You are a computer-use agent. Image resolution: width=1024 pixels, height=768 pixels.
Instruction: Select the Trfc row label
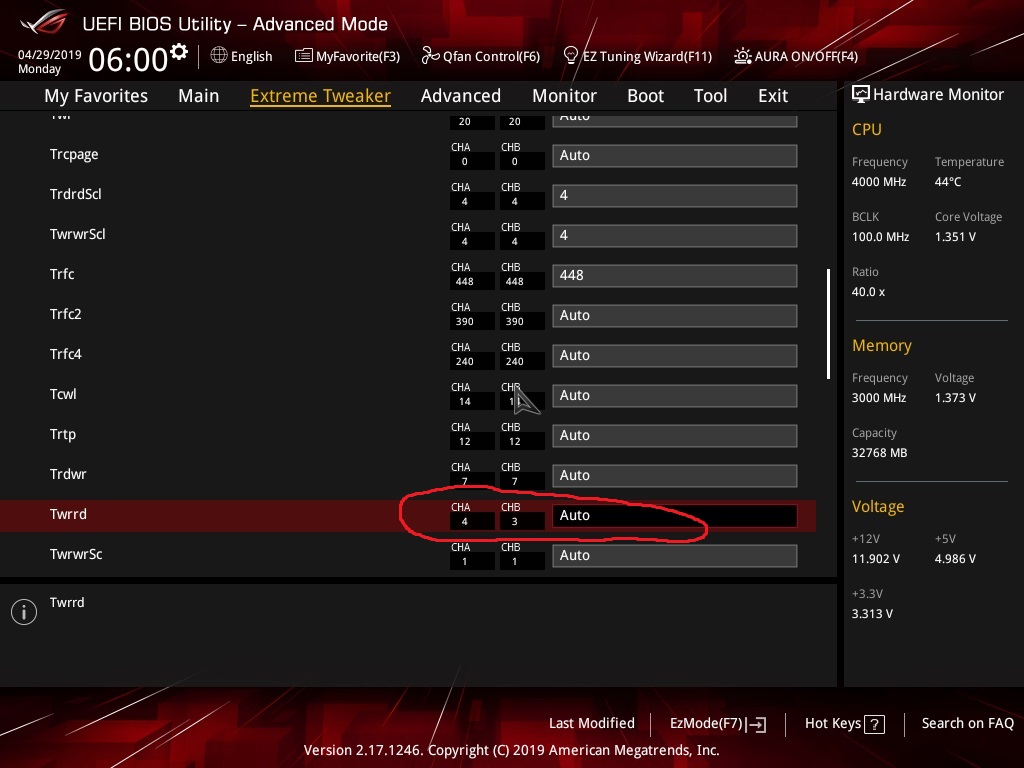coord(62,274)
